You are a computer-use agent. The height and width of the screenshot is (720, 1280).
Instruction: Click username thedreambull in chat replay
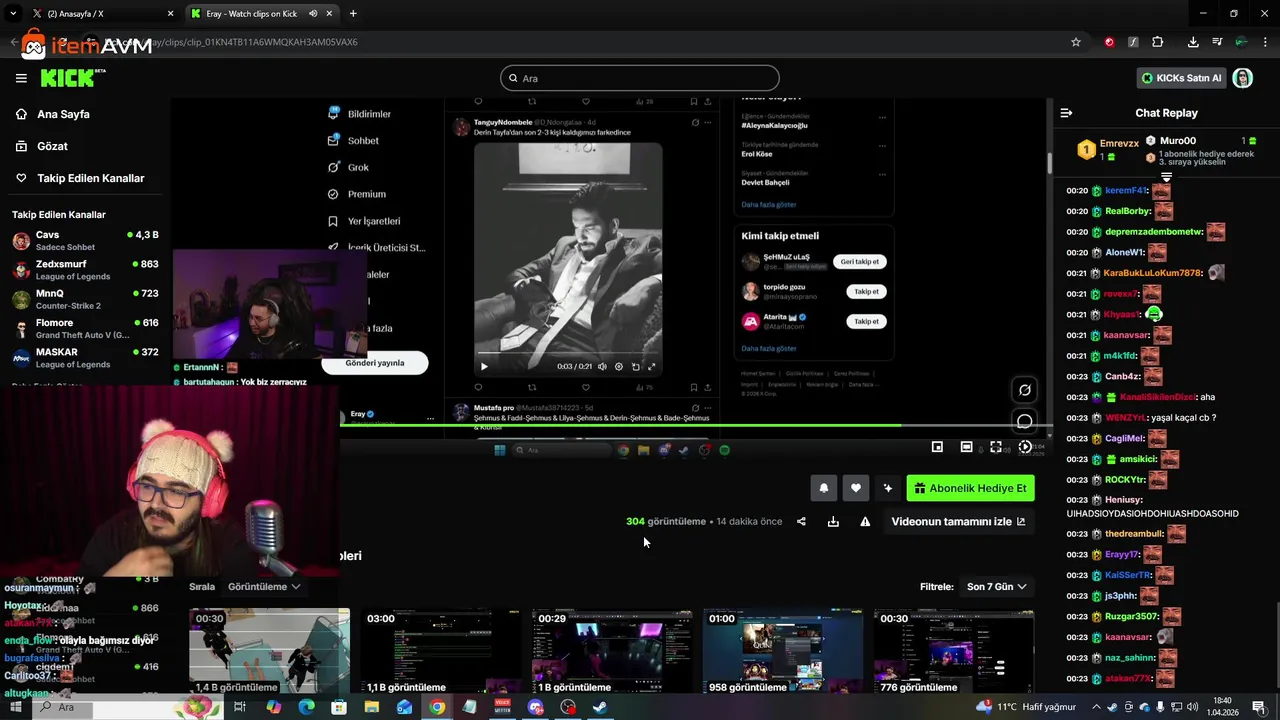(x=1134, y=534)
